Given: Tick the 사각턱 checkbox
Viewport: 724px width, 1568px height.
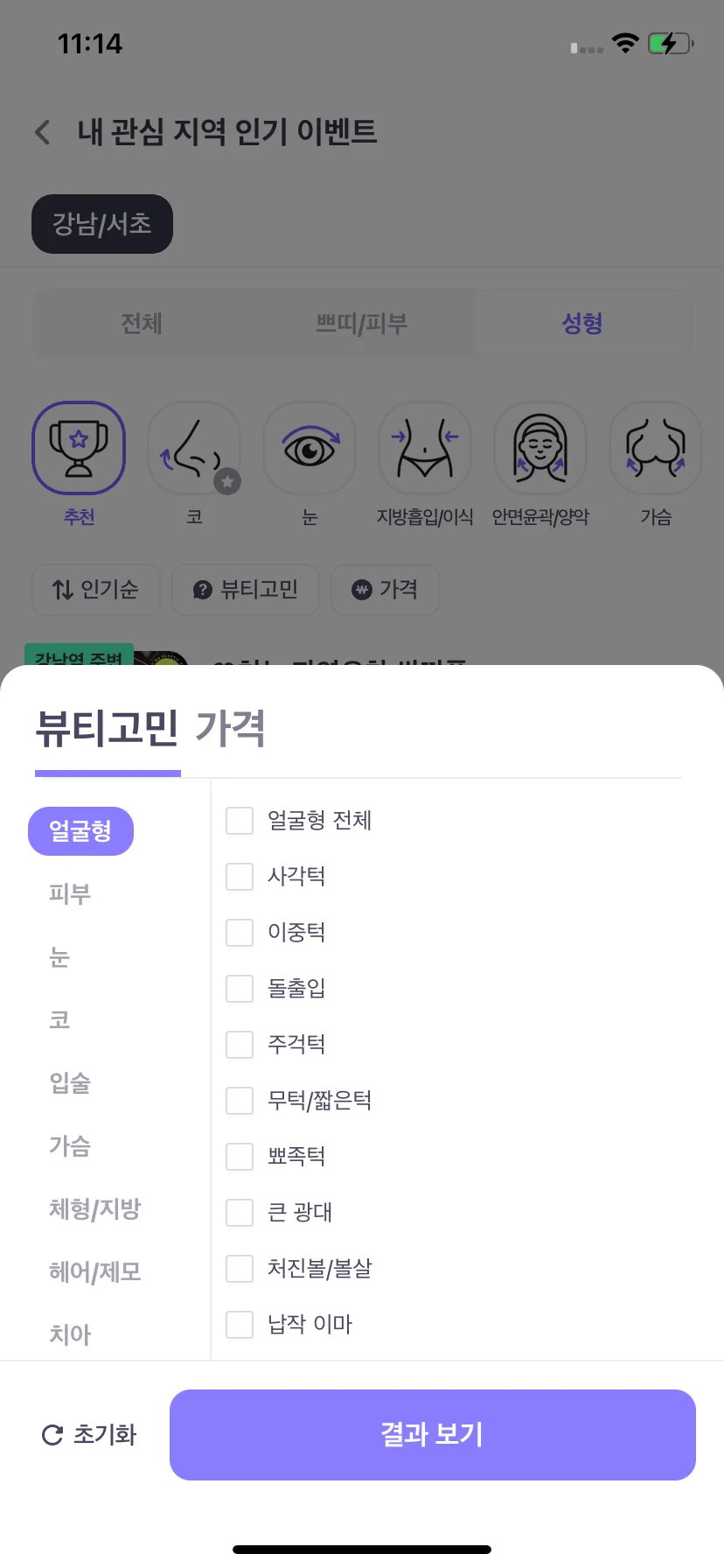Looking at the screenshot, I should point(240,877).
